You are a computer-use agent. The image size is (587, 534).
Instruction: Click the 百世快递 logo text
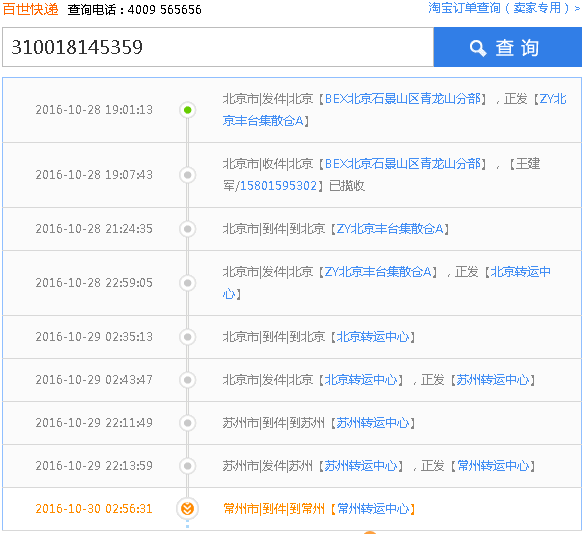click(x=31, y=9)
